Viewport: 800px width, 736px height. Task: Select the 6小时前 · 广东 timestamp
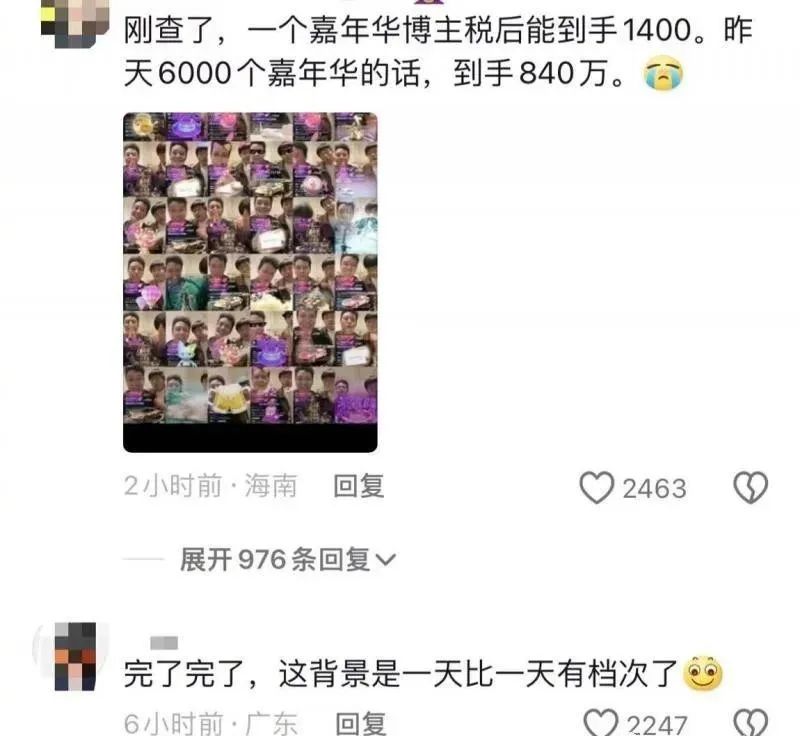pyautogui.click(x=210, y=723)
